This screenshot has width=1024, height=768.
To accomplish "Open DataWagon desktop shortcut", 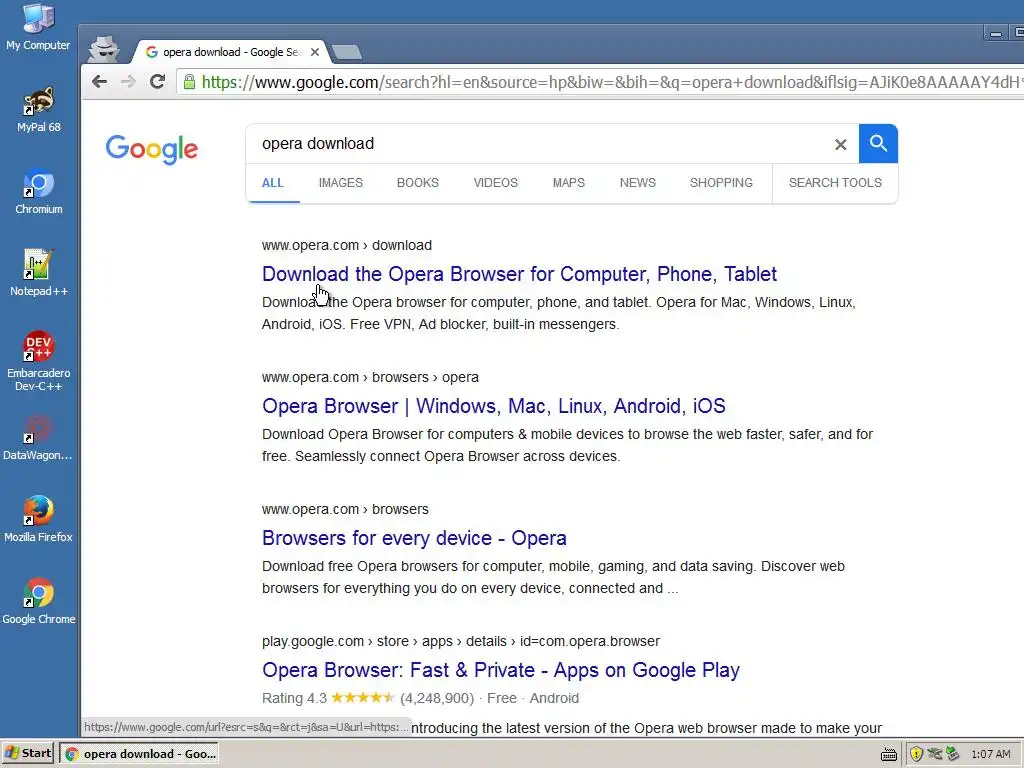I will click(x=38, y=438).
